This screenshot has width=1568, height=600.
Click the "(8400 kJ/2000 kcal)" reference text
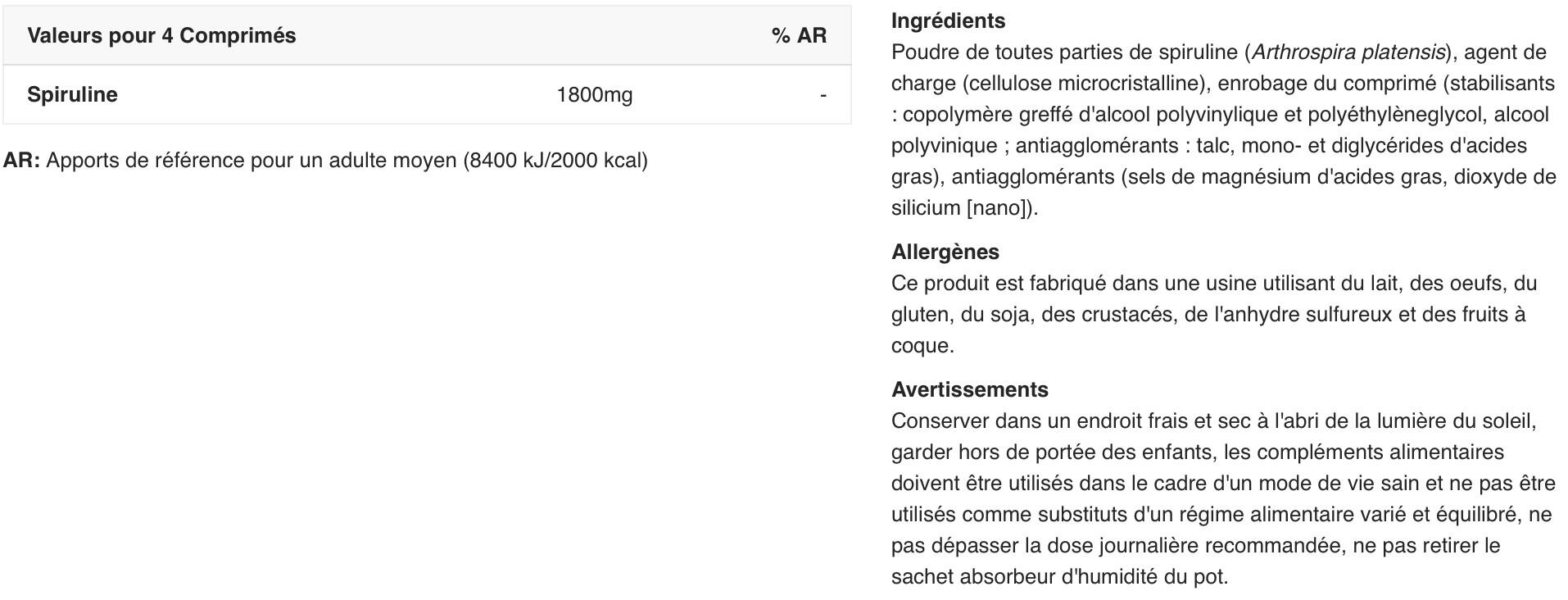[x=555, y=161]
